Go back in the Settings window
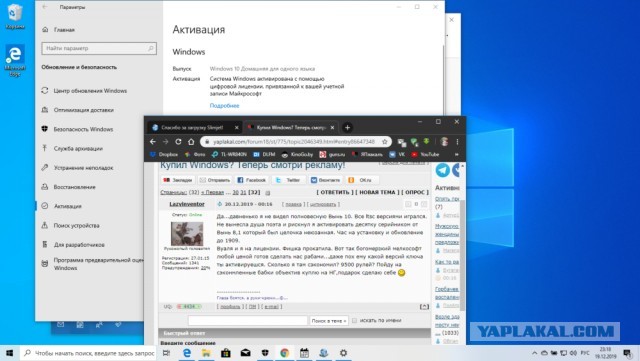 click(x=45, y=7)
